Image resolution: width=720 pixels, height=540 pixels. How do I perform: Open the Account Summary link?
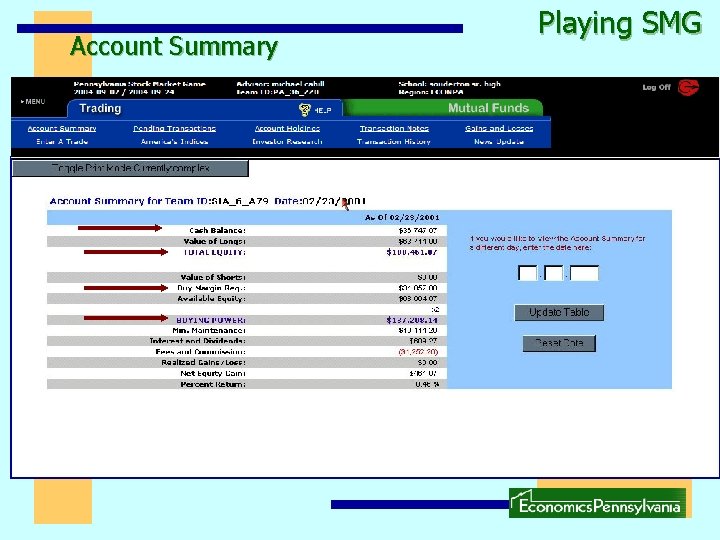[62, 129]
